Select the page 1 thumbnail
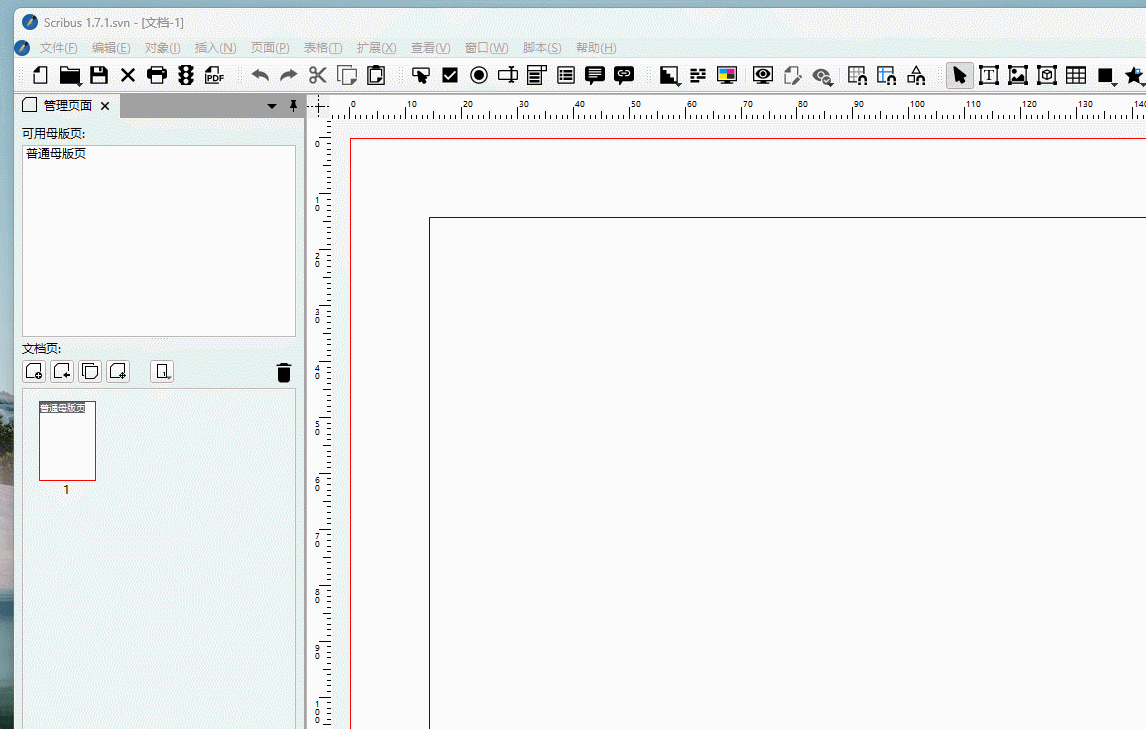This screenshot has height=729, width=1146. tap(67, 441)
